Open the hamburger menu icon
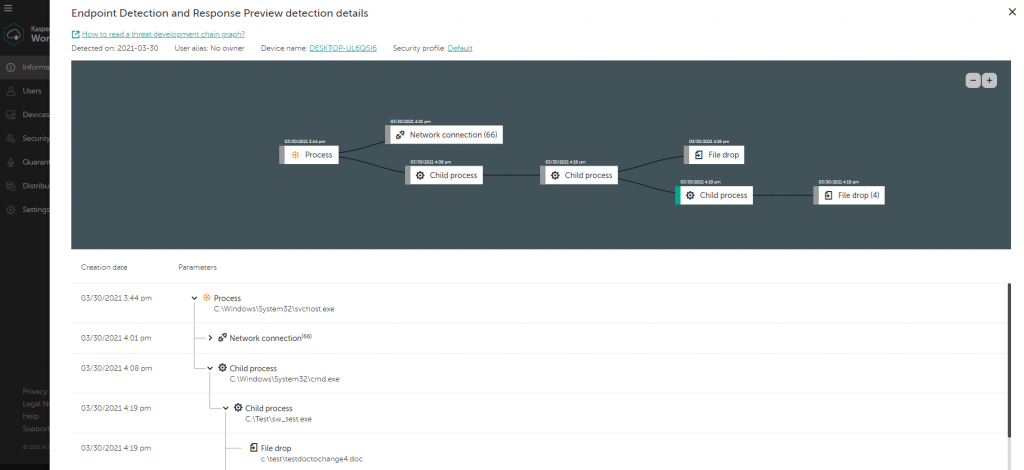1024x470 pixels. 8,8
